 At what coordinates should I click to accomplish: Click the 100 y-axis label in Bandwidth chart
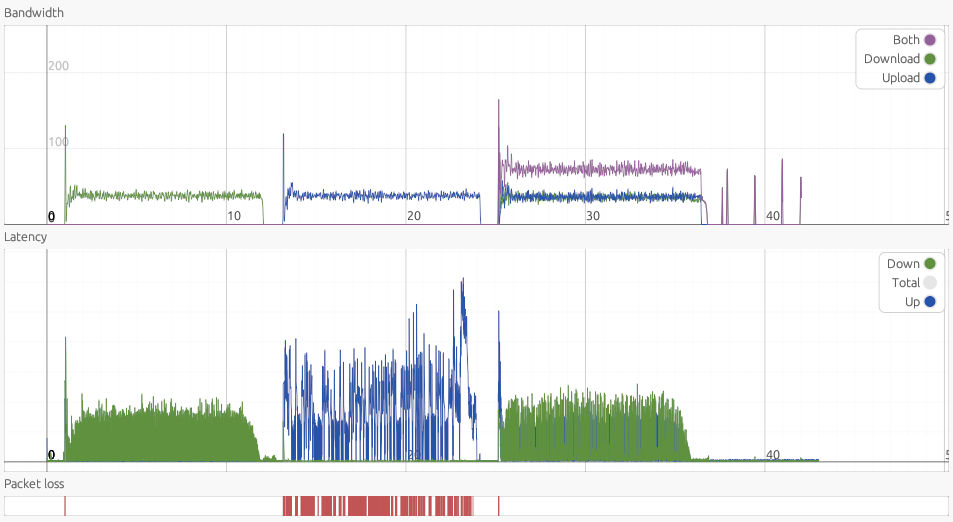tap(58, 142)
